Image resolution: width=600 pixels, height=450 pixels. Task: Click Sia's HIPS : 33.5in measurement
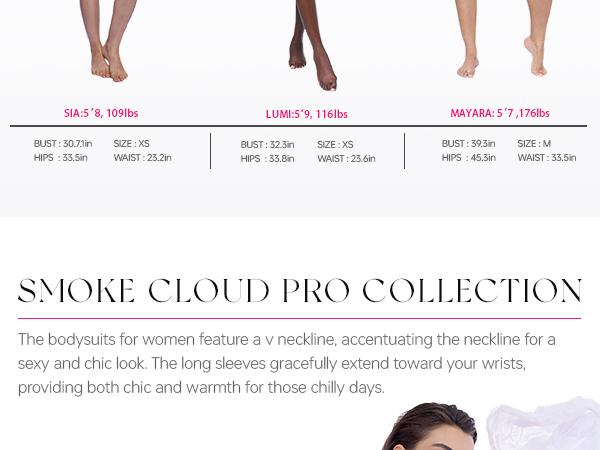(60, 158)
